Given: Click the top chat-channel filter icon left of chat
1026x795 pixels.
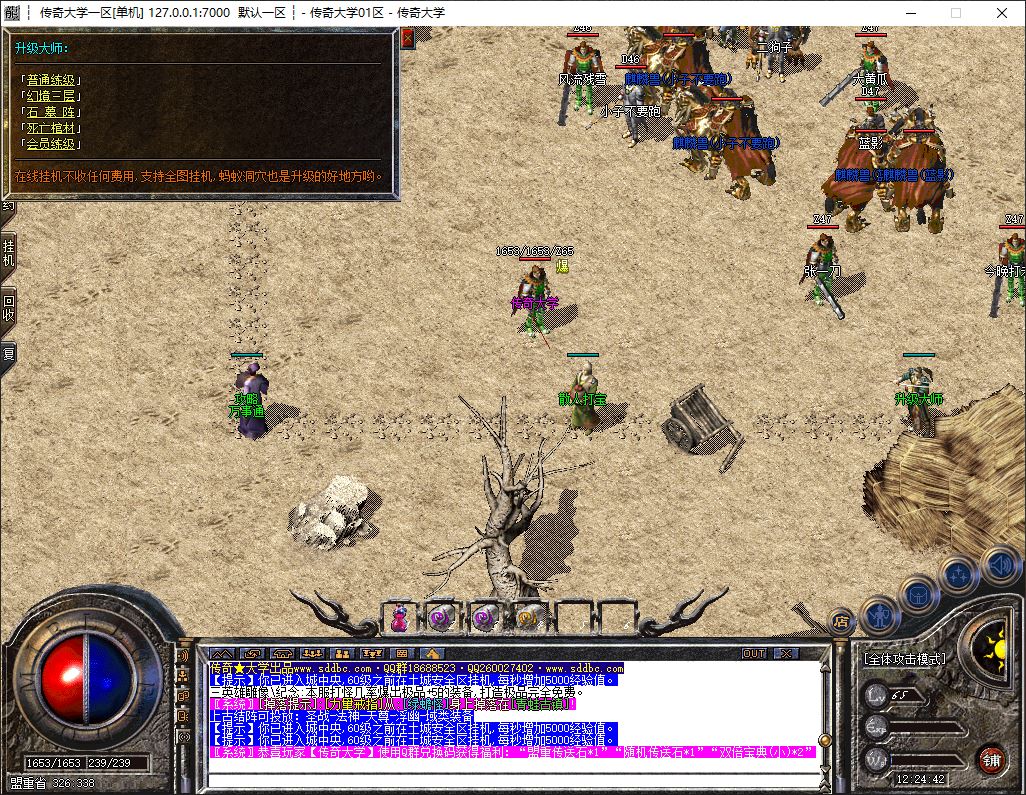Looking at the screenshot, I should tap(184, 656).
